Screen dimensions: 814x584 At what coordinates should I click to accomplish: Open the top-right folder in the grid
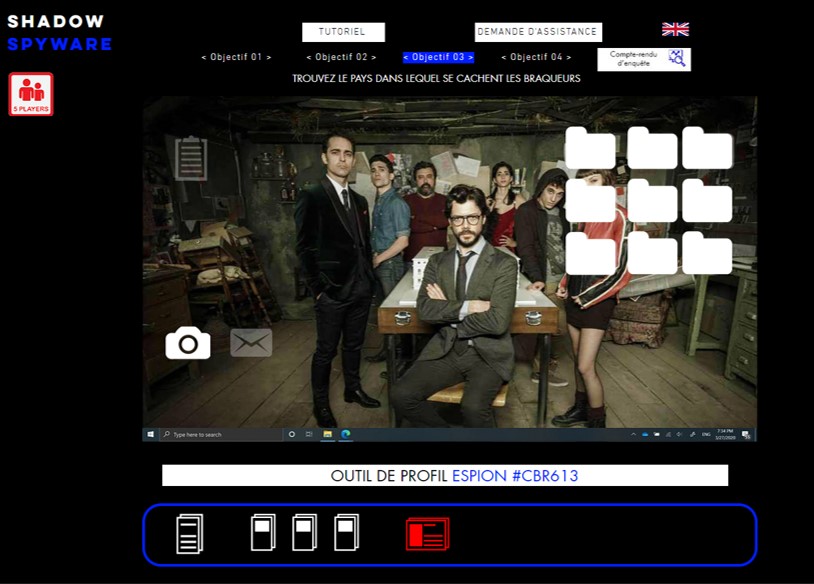707,148
